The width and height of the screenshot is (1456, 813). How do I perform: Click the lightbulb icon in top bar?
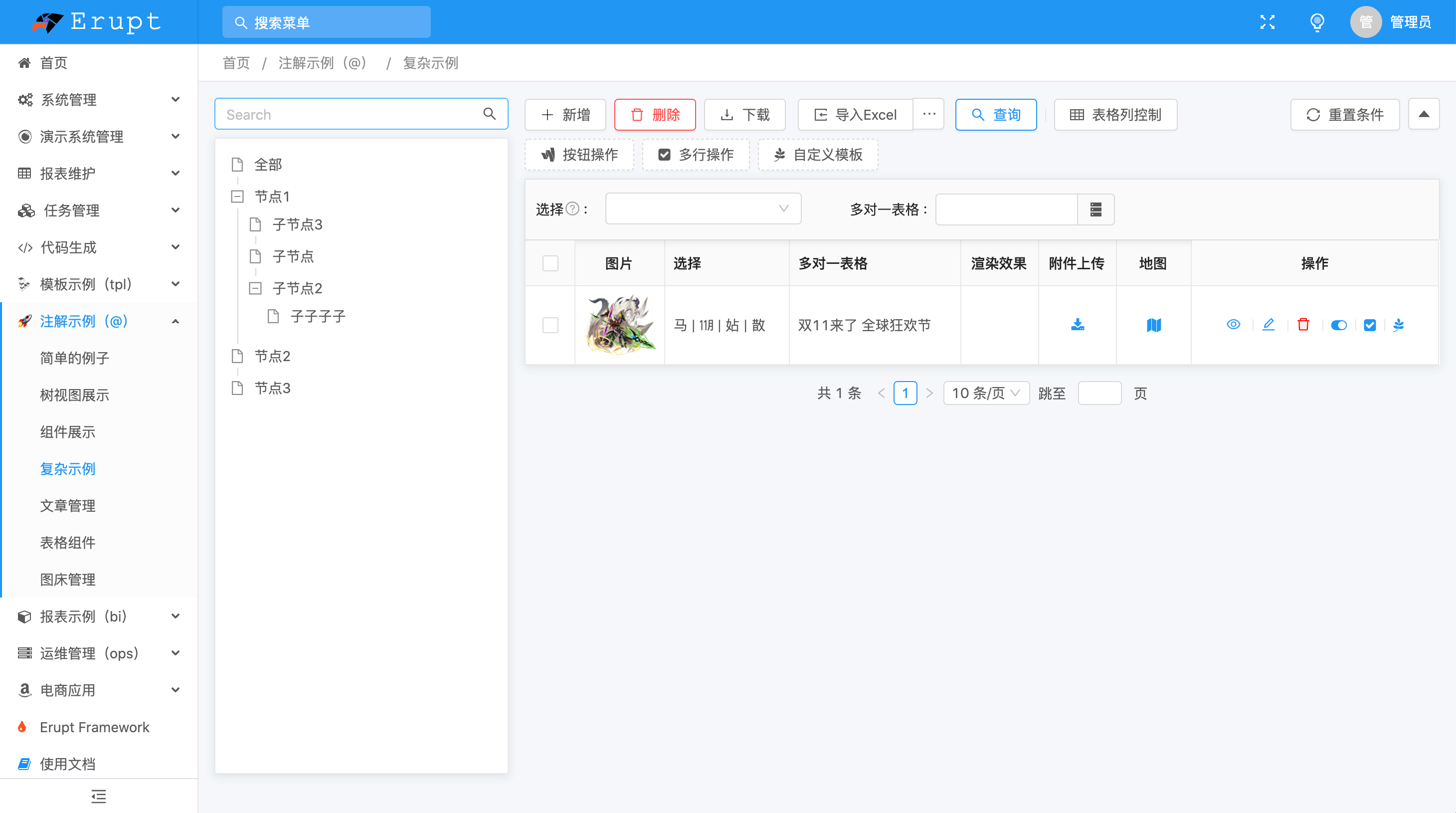pyautogui.click(x=1316, y=22)
